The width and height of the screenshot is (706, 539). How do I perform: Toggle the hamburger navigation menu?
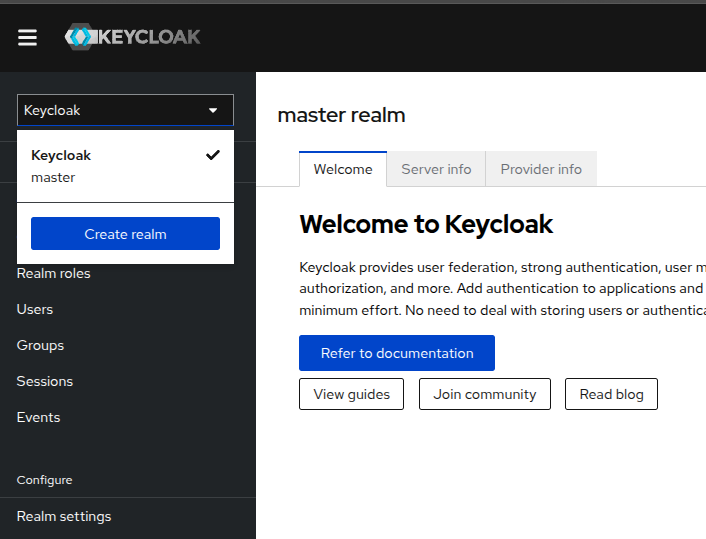point(27,37)
